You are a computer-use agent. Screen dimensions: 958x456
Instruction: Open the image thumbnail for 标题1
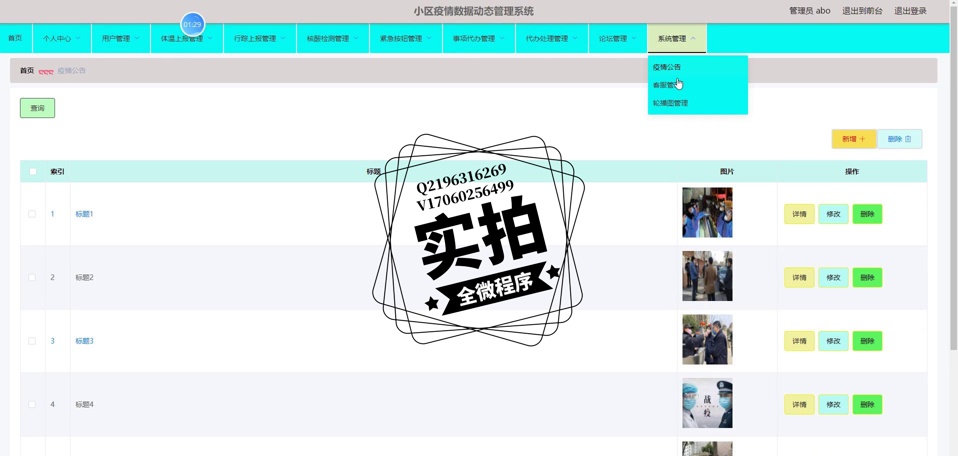click(x=706, y=213)
